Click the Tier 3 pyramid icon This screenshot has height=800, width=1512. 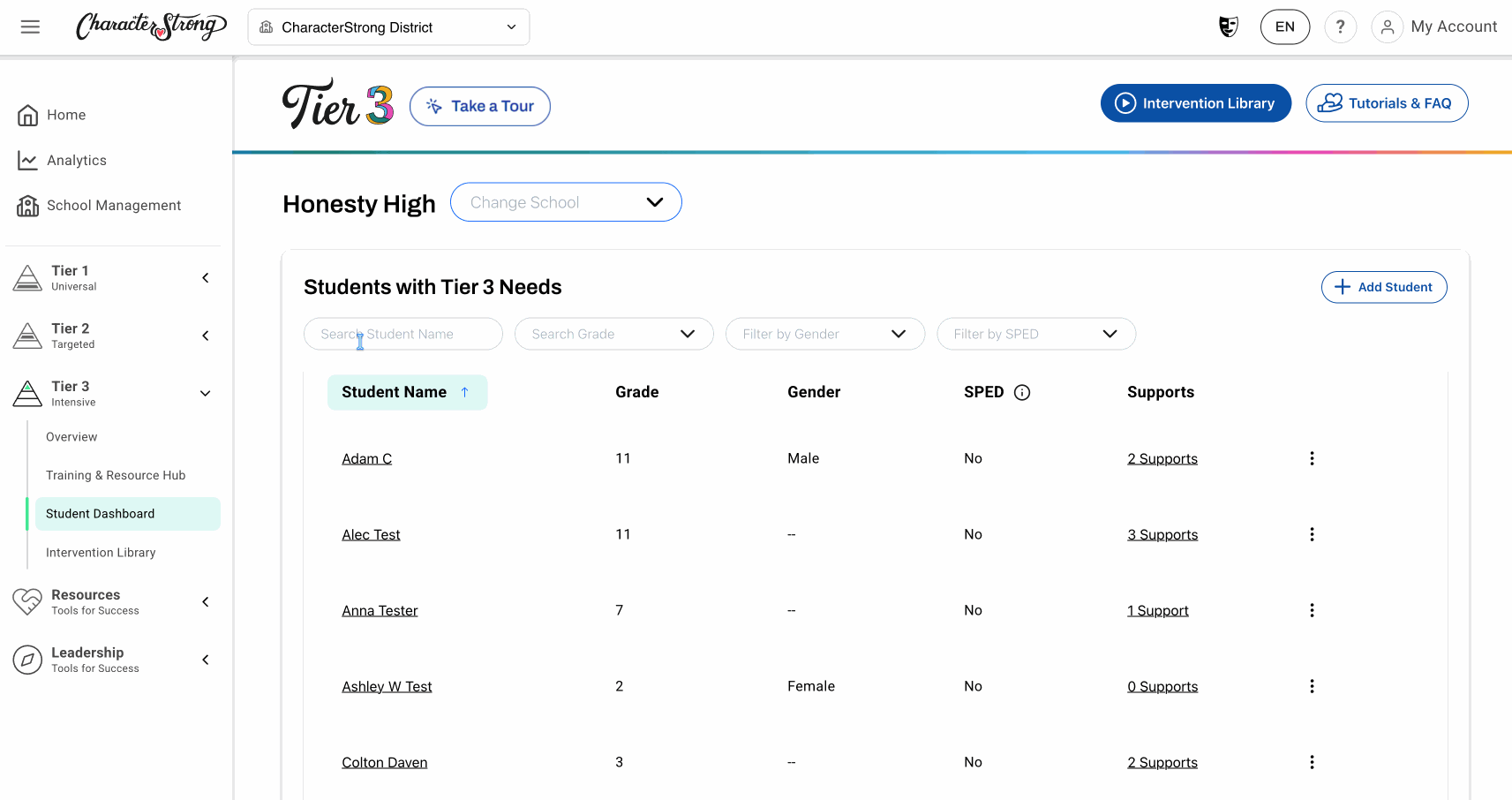click(27, 393)
